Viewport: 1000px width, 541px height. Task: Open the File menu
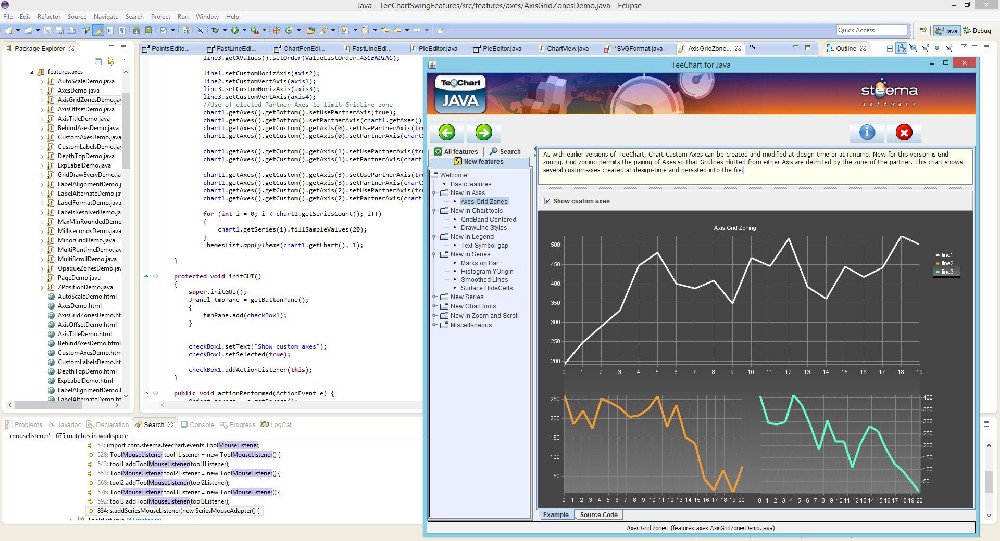point(8,16)
